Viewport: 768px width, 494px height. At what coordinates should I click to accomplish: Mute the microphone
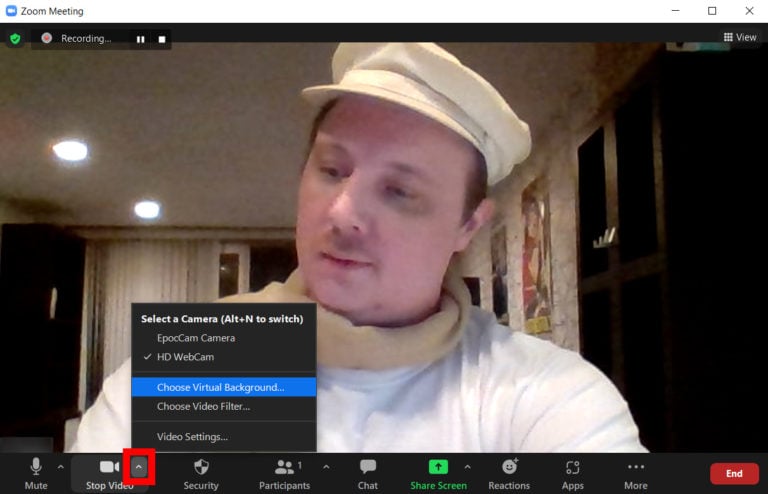click(36, 472)
